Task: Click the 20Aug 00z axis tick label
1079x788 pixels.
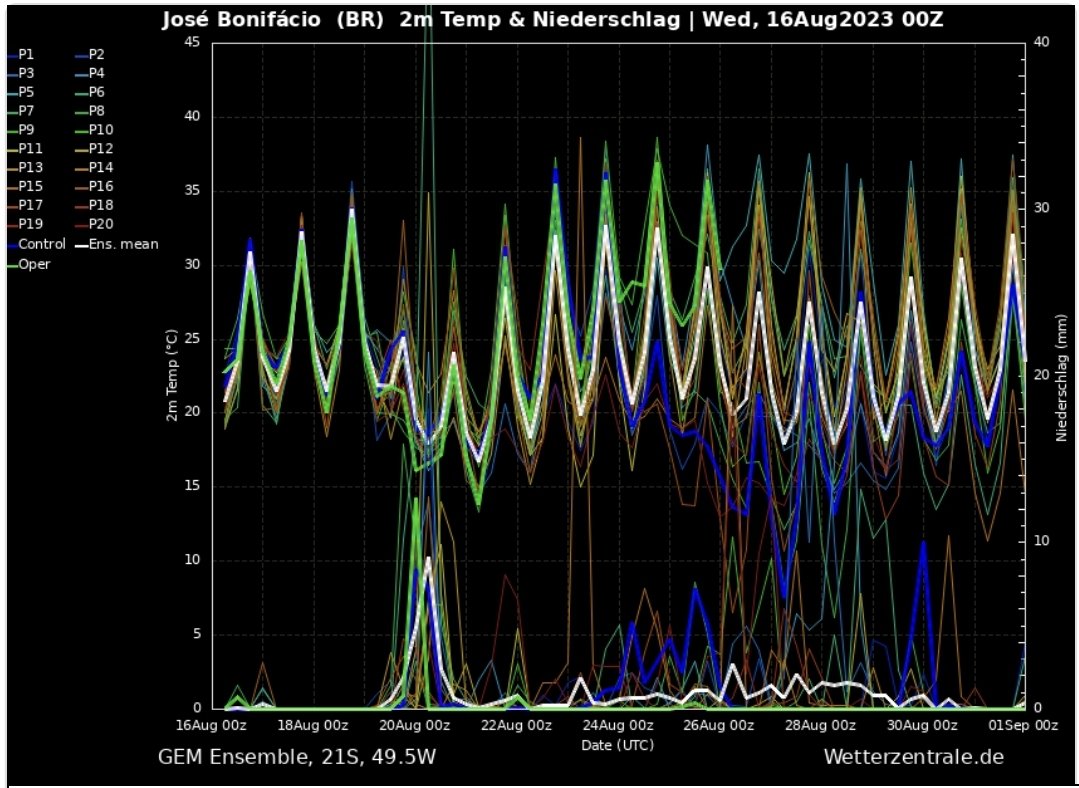Action: point(416,725)
